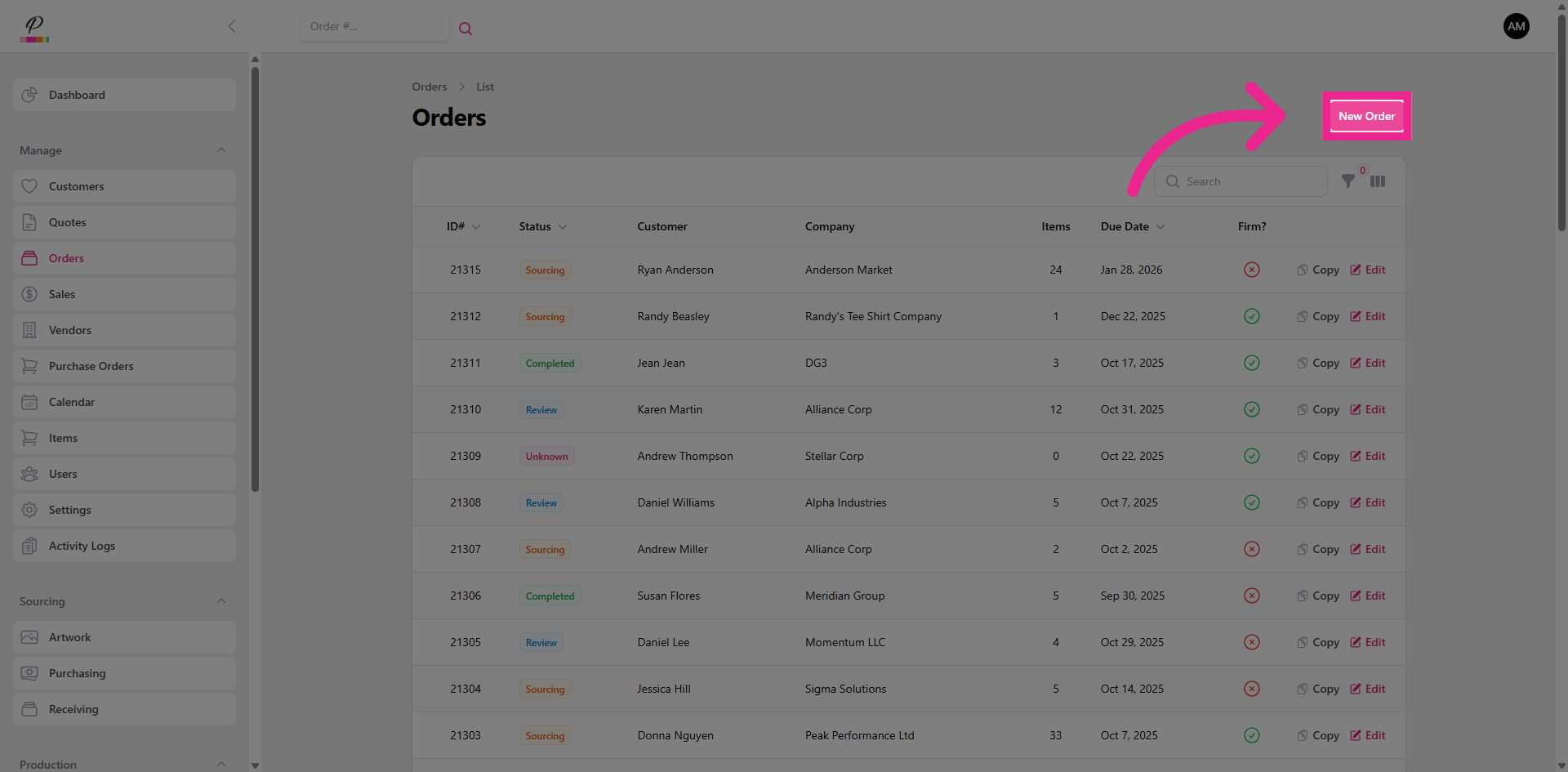
Task: Open Purchase Orders in the sidebar
Action: [x=91, y=366]
